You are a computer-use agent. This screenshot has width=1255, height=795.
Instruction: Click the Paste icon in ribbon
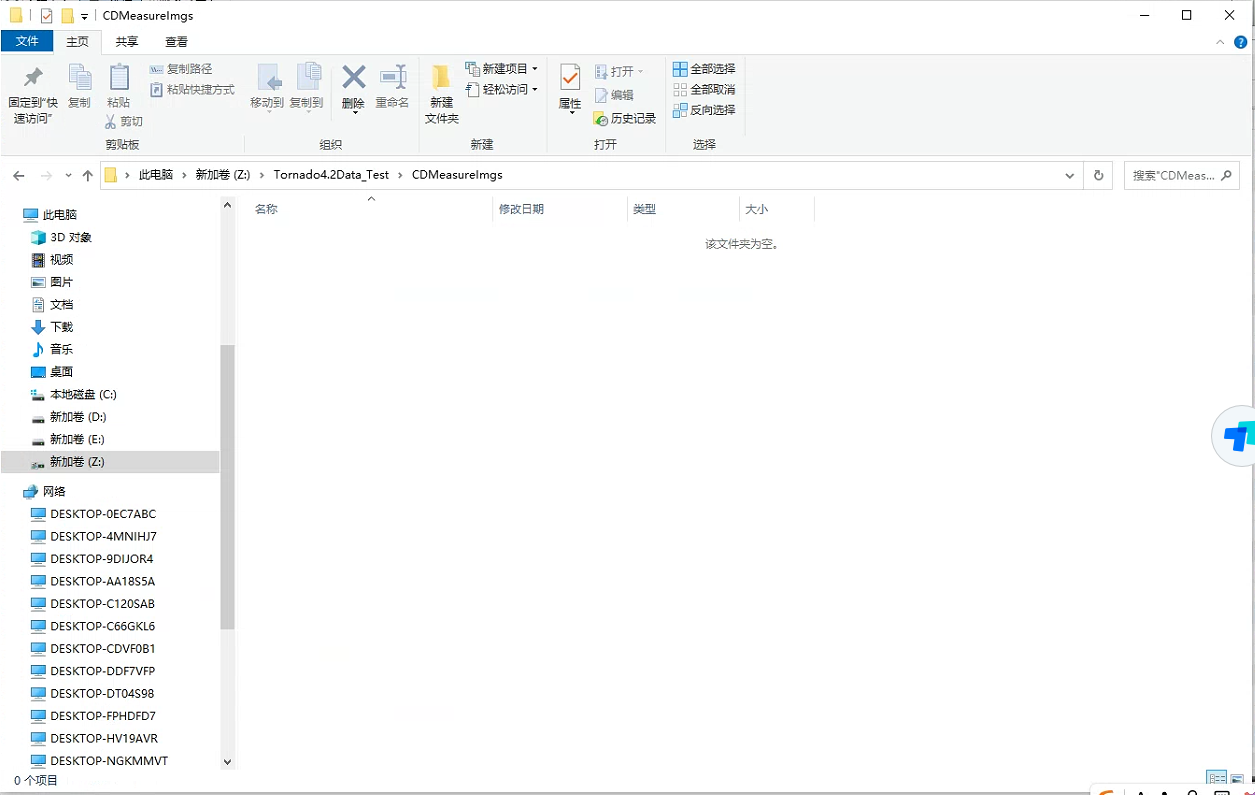119,78
